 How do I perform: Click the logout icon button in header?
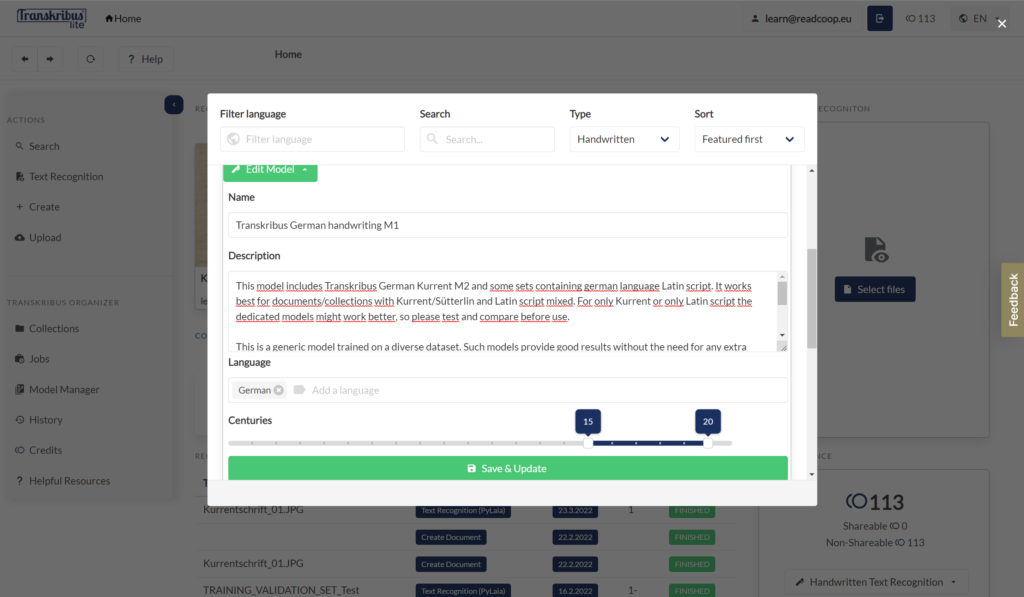point(880,18)
